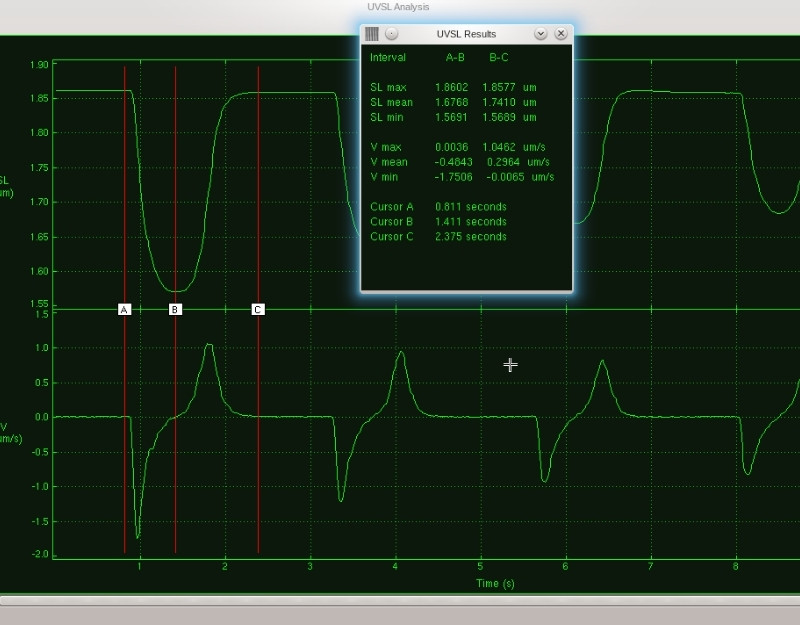Click the window menu icon in UVSL Results

372,34
